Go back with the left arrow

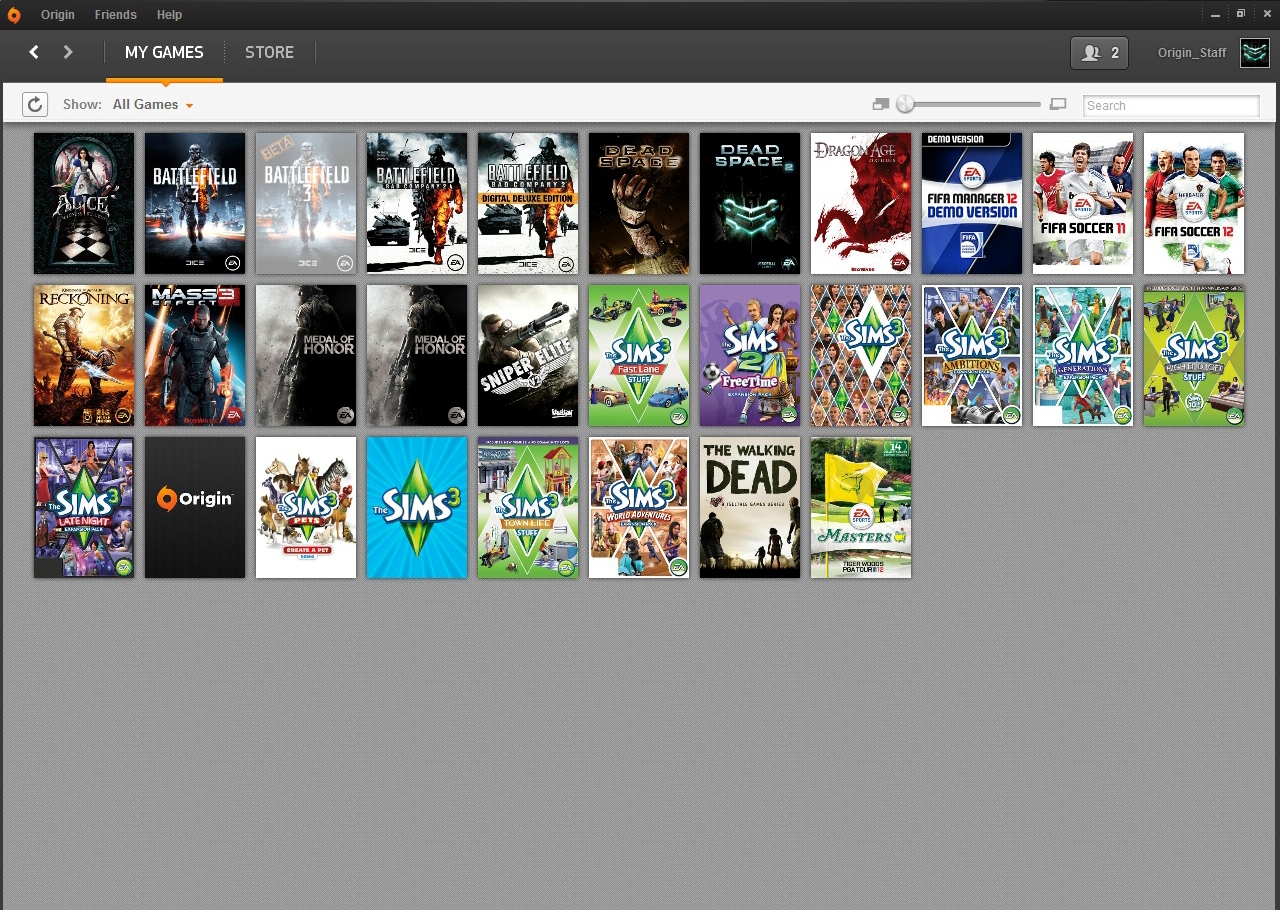pos(34,52)
